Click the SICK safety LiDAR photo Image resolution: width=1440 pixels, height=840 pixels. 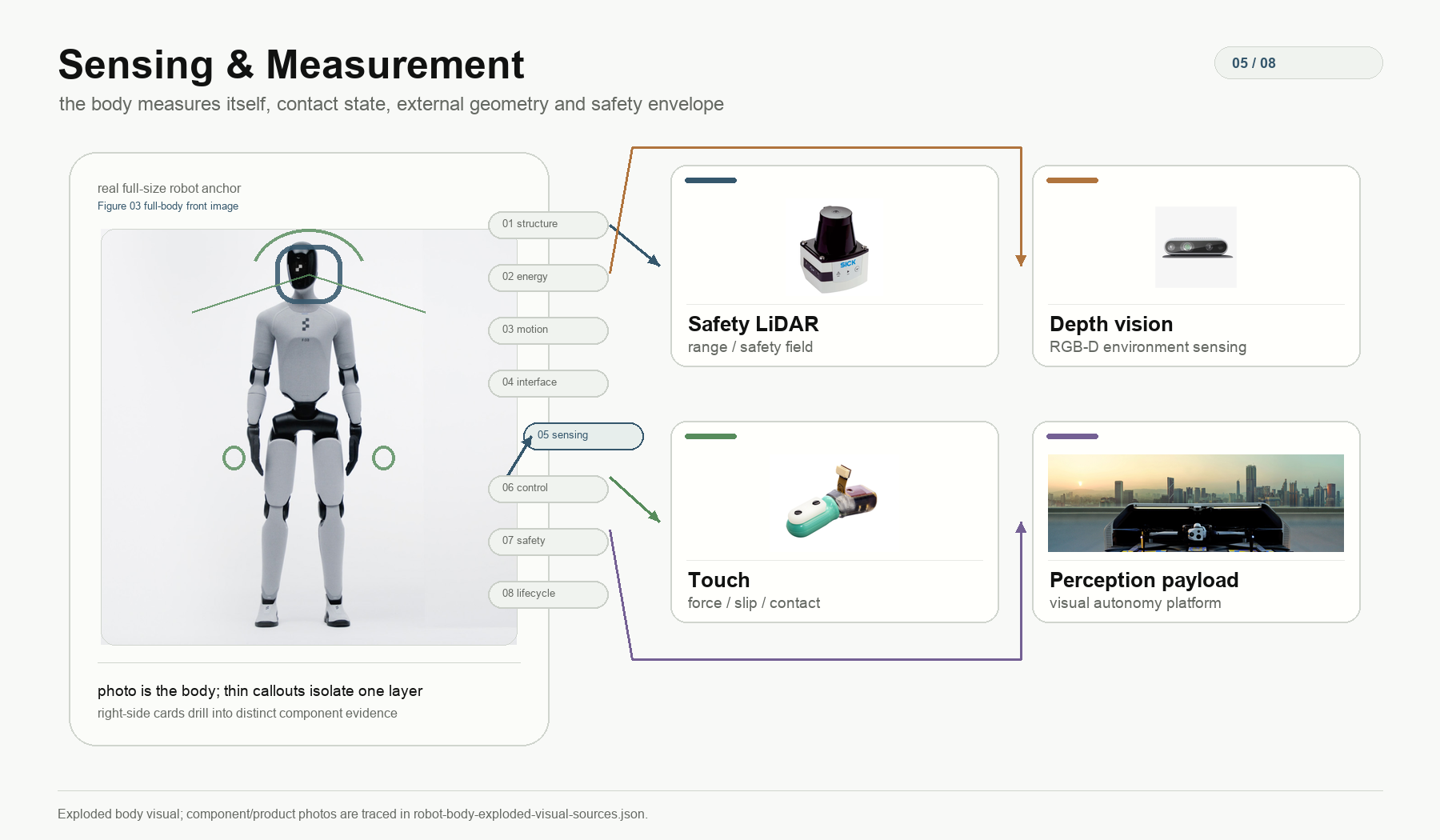pyautogui.click(x=834, y=249)
